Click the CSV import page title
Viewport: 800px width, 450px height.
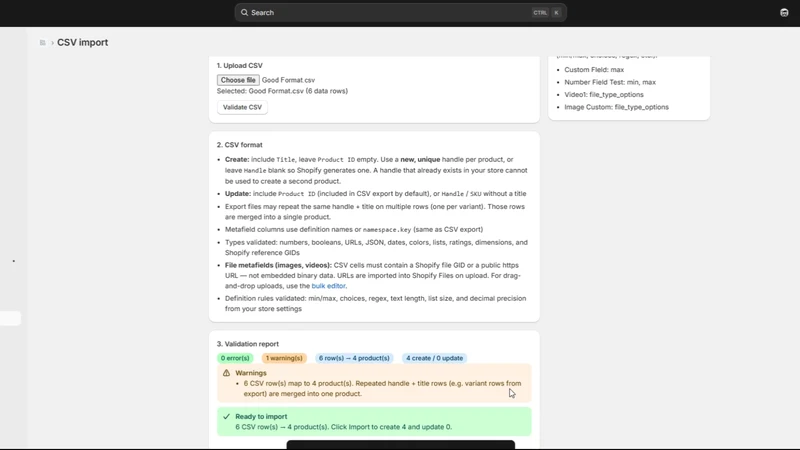[x=83, y=42]
